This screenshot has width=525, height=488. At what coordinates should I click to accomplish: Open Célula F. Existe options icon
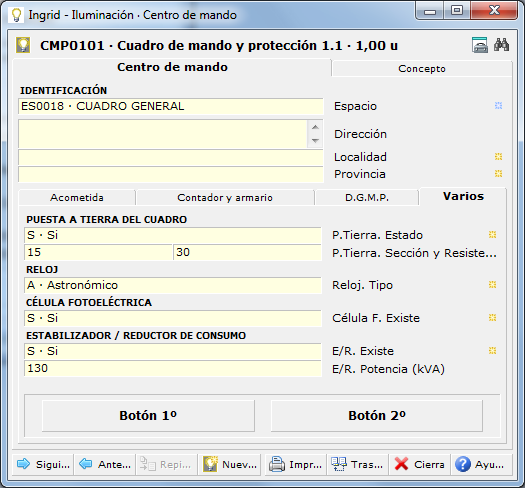pyautogui.click(x=492, y=318)
